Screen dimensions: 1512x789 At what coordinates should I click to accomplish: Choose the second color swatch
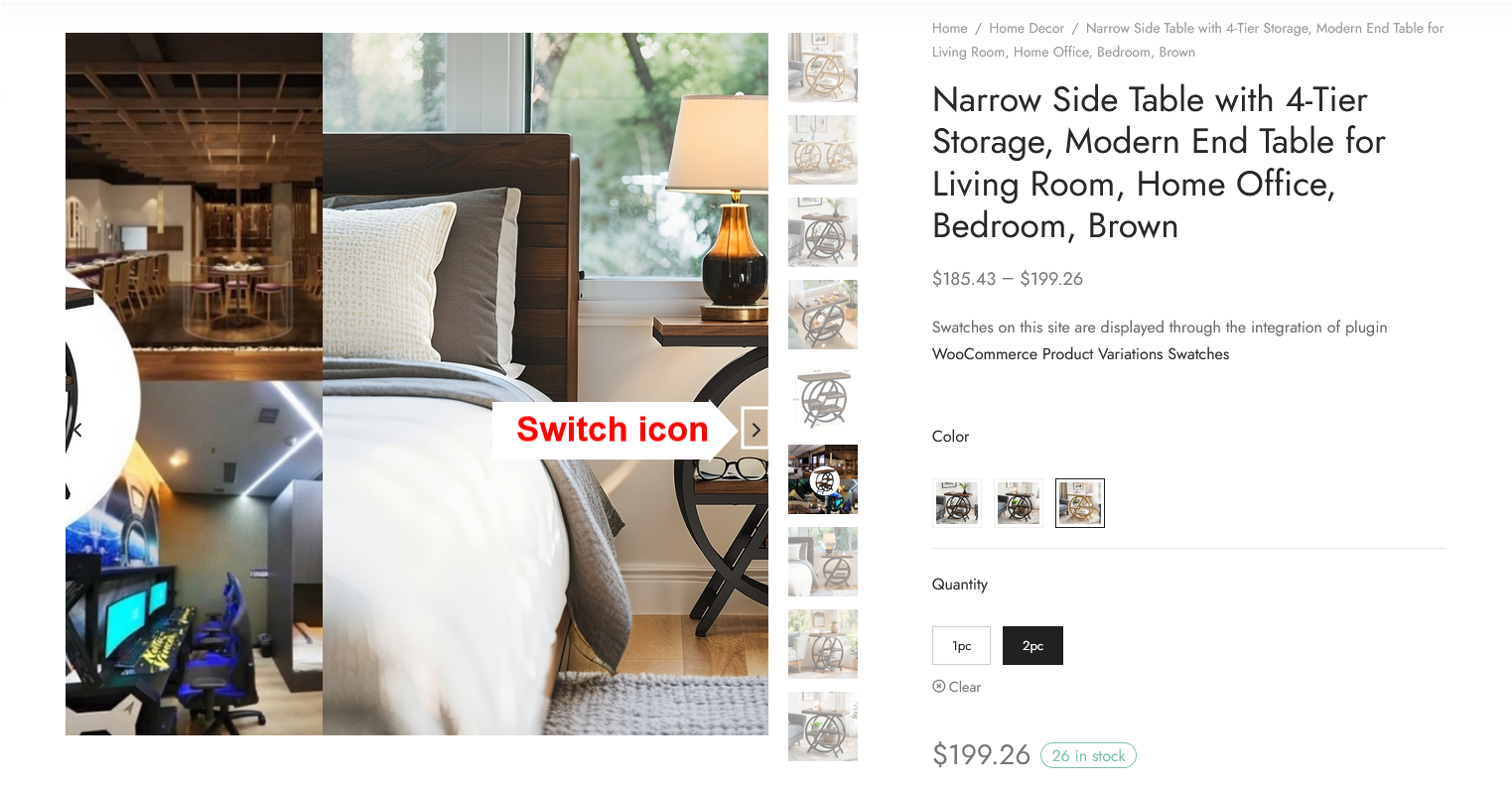point(1019,503)
